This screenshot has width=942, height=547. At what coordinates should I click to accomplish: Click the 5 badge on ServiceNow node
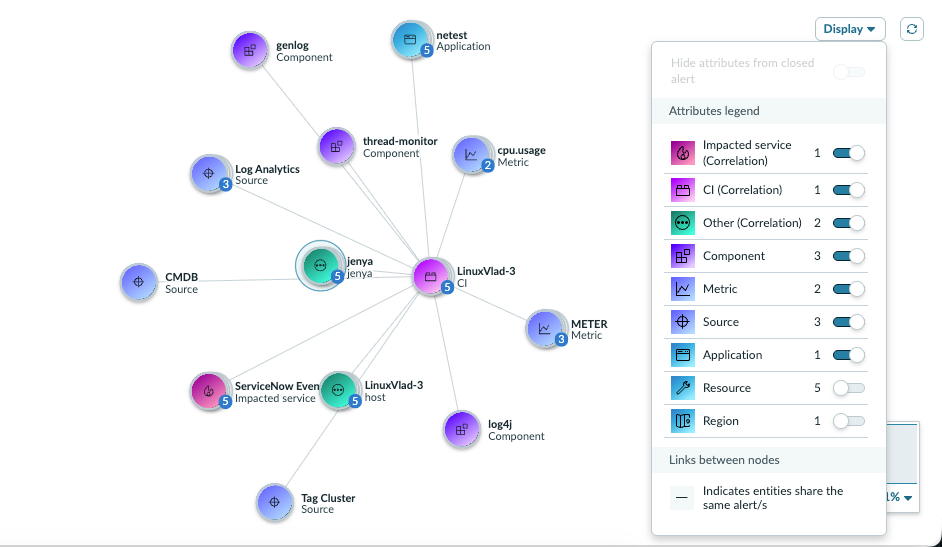pyautogui.click(x=225, y=402)
